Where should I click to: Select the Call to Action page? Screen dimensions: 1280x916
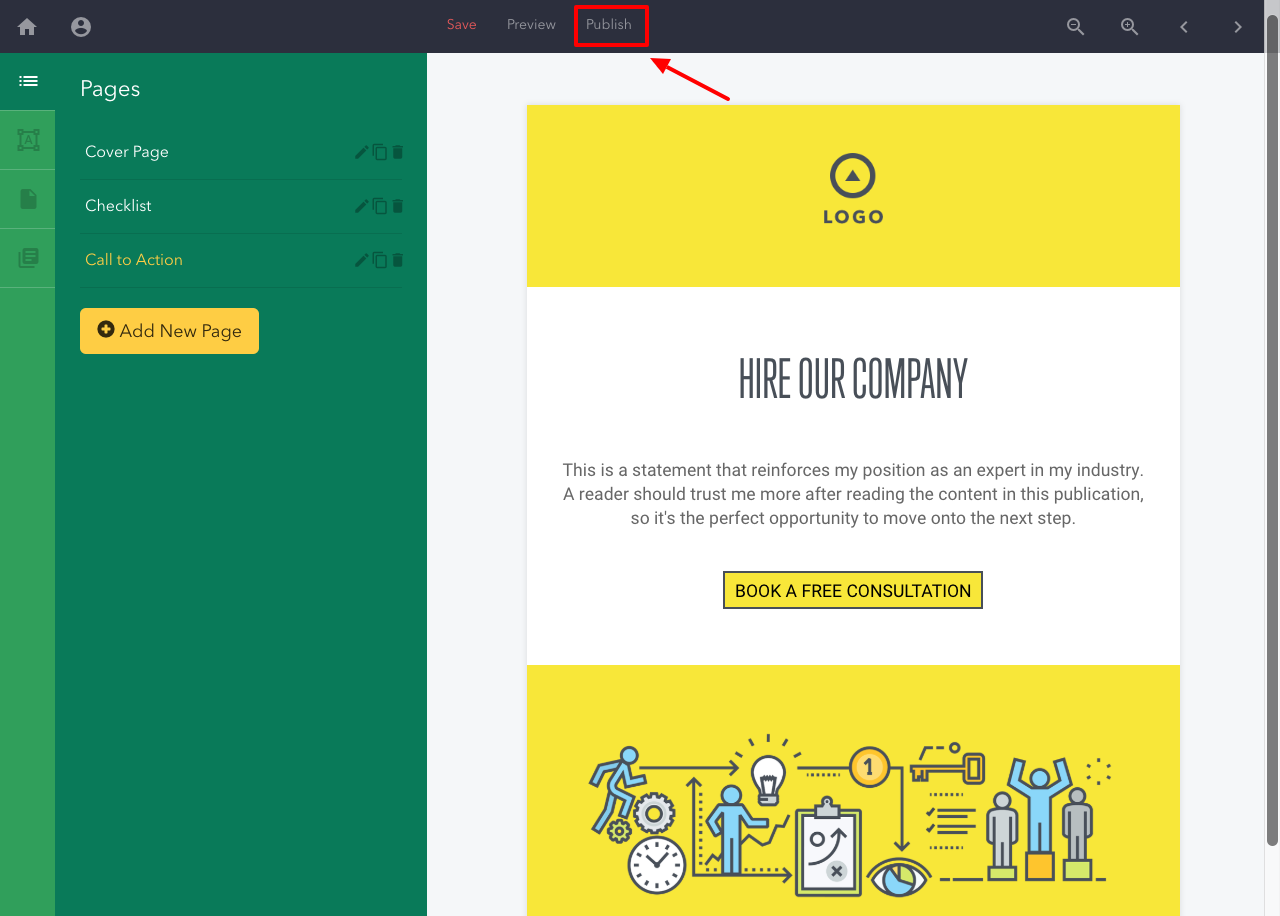(x=134, y=260)
